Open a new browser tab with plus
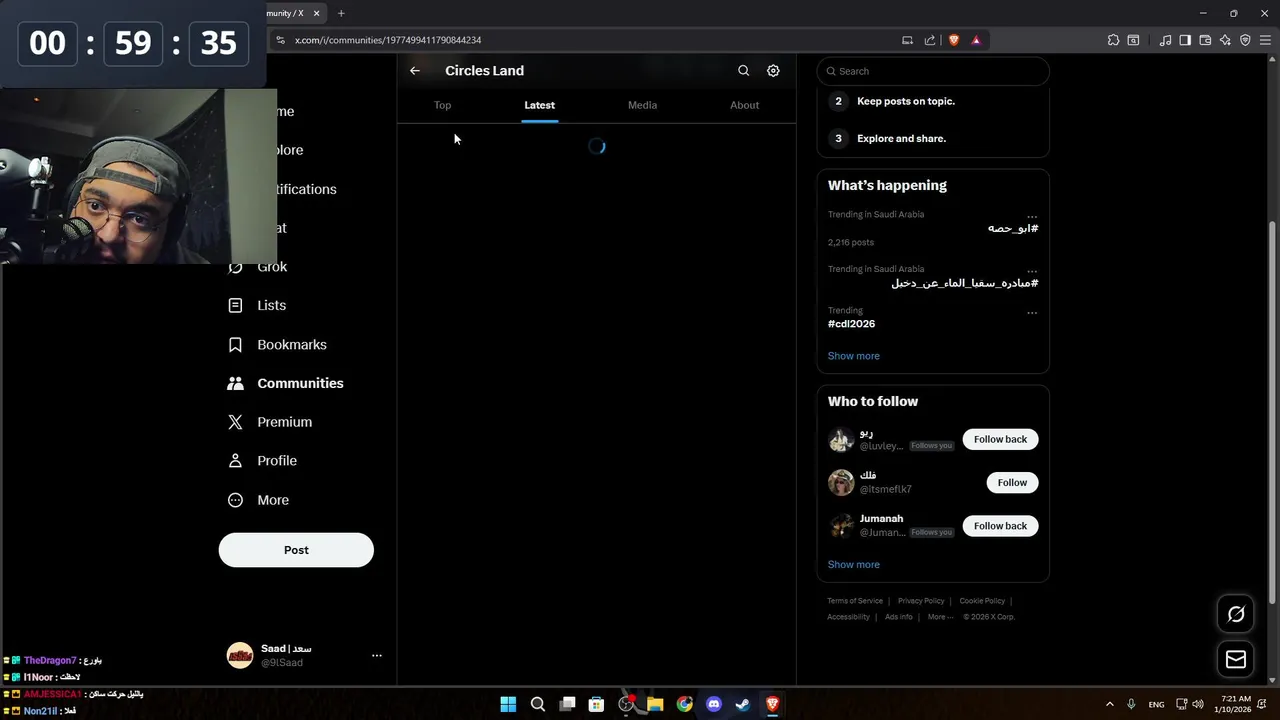The height and width of the screenshot is (720, 1280). (x=341, y=13)
